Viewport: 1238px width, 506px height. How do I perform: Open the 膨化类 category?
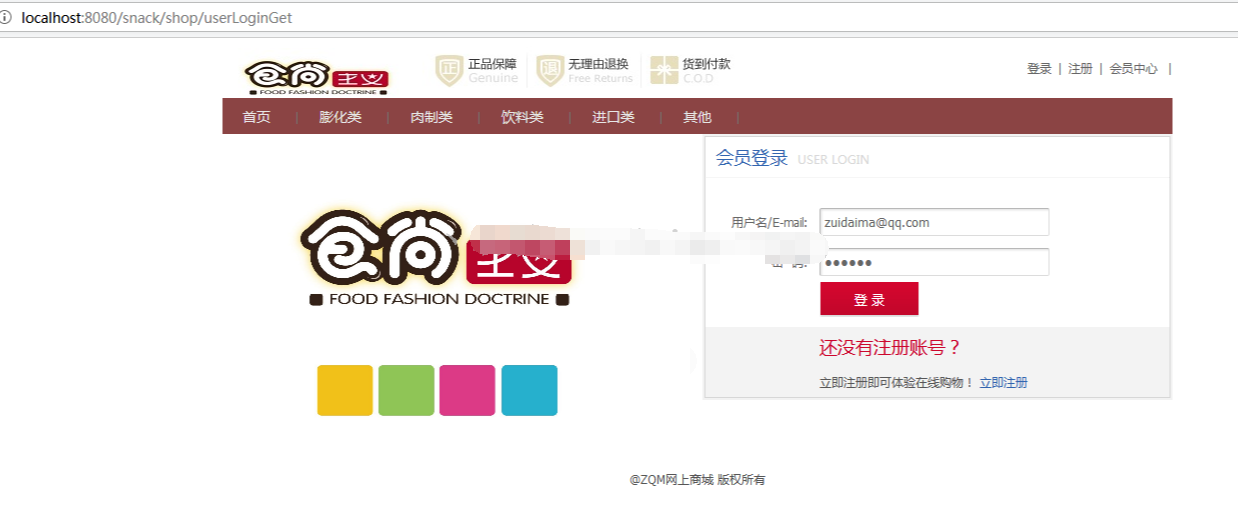coord(340,117)
